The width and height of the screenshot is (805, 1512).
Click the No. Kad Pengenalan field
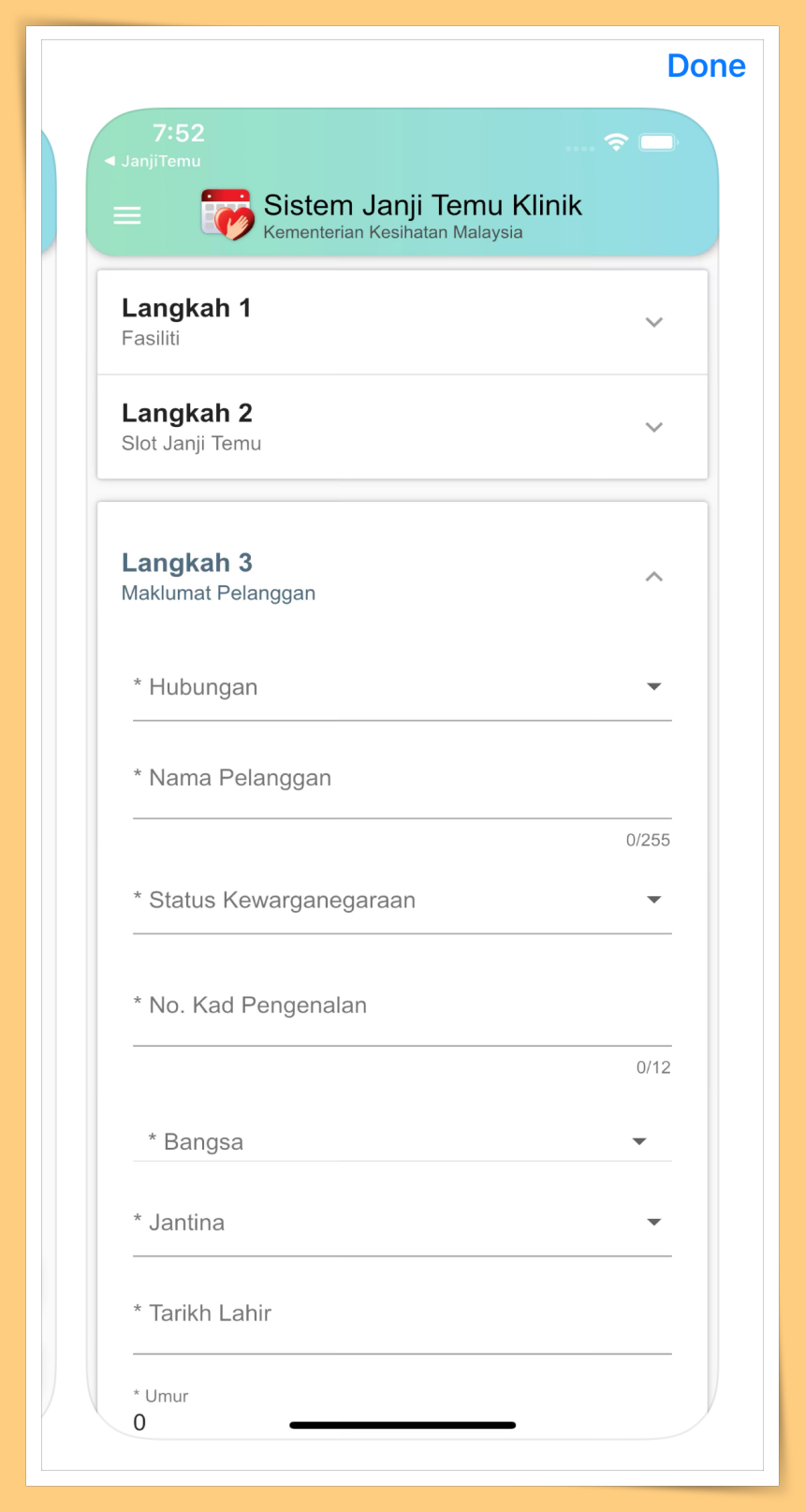[402, 1006]
